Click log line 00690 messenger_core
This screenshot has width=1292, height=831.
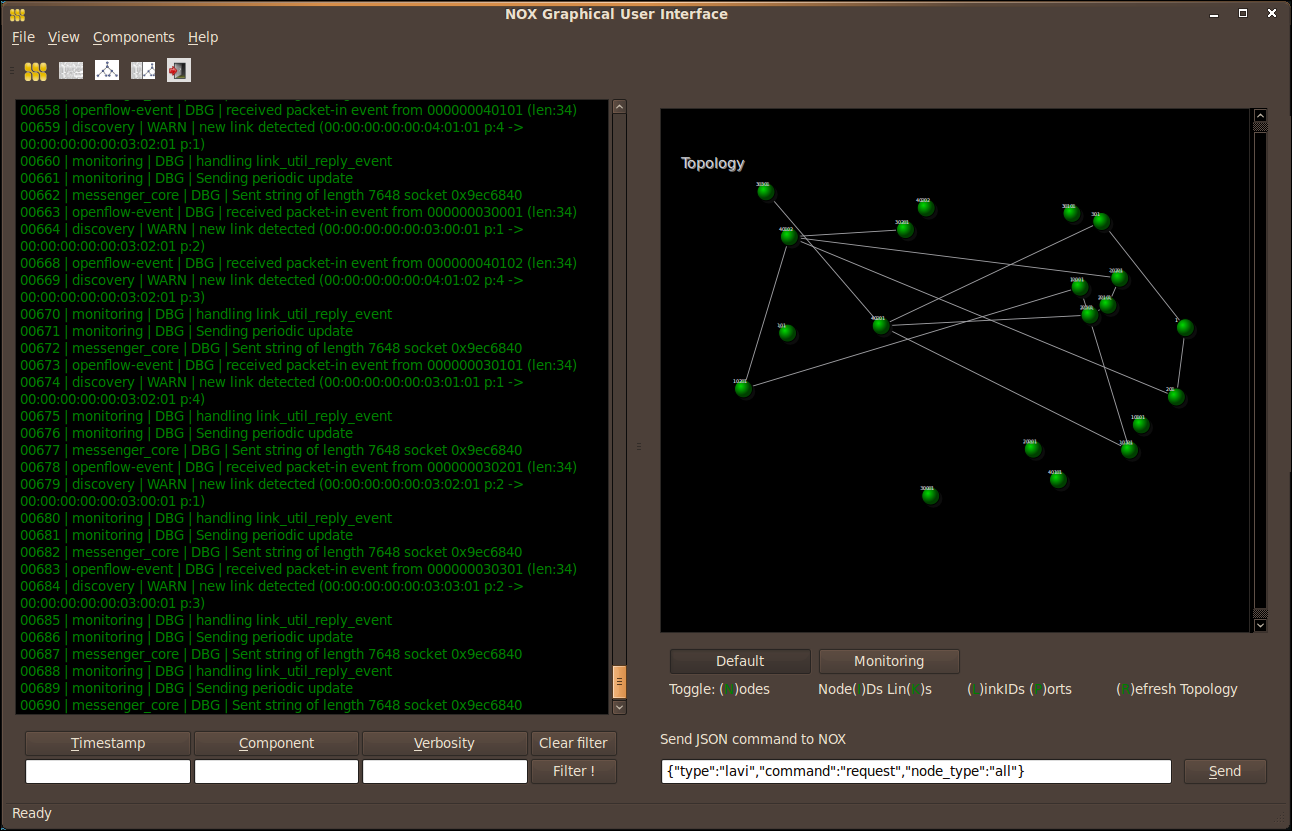(x=271, y=705)
